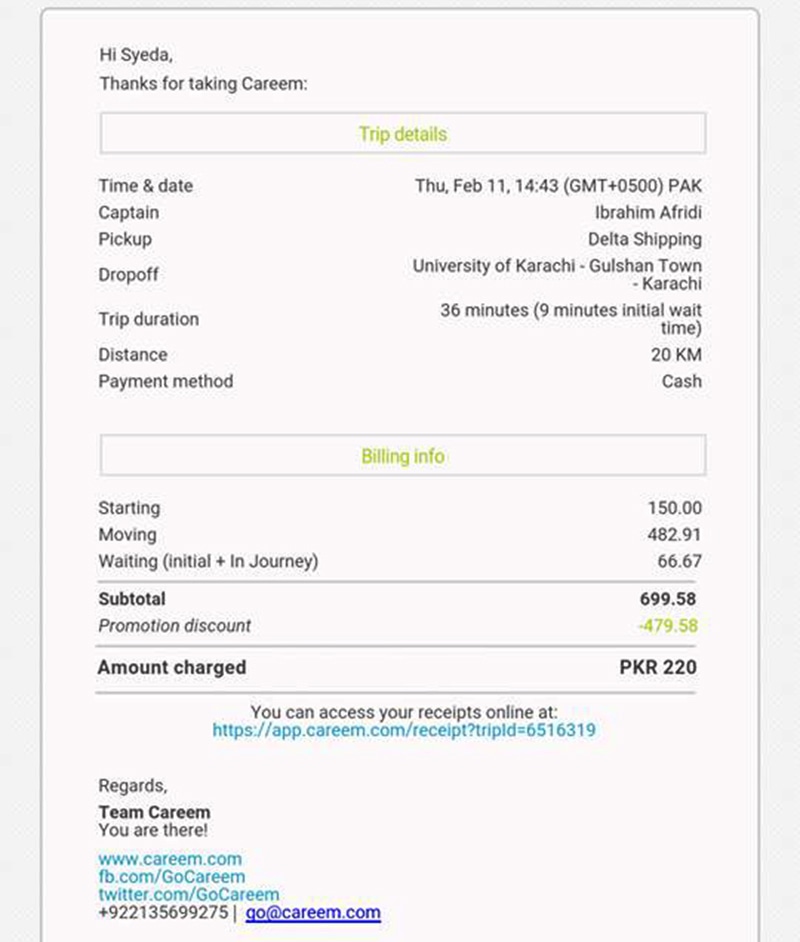800x942 pixels.
Task: Click the Promotion discount amount -479.58
Action: pyautogui.click(x=668, y=626)
